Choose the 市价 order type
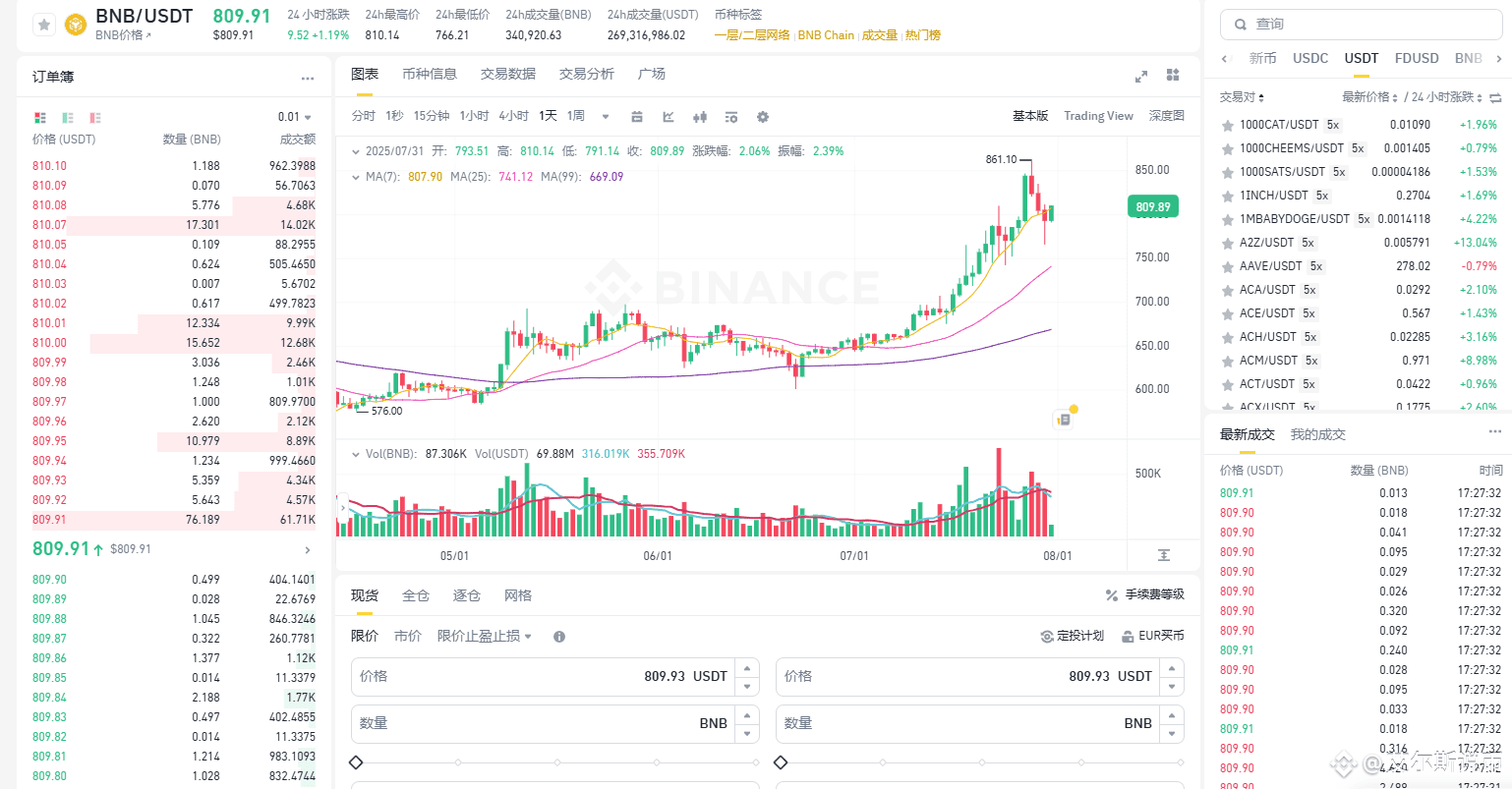Viewport: 1512px width, 789px height. [408, 636]
